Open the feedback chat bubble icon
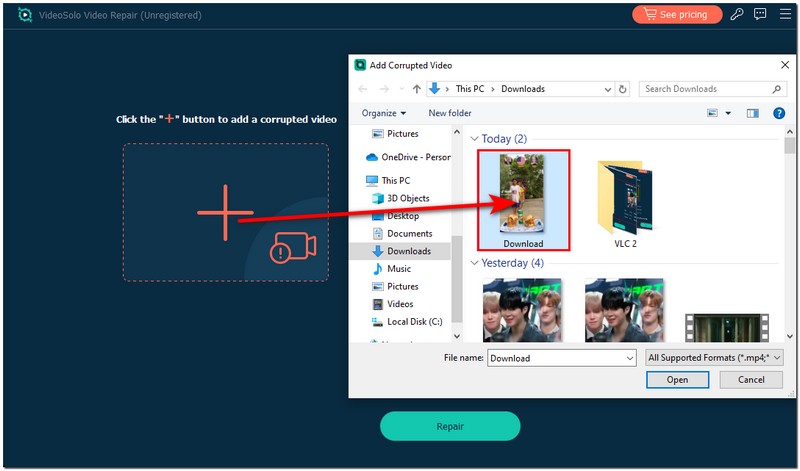800x471 pixels. point(760,15)
